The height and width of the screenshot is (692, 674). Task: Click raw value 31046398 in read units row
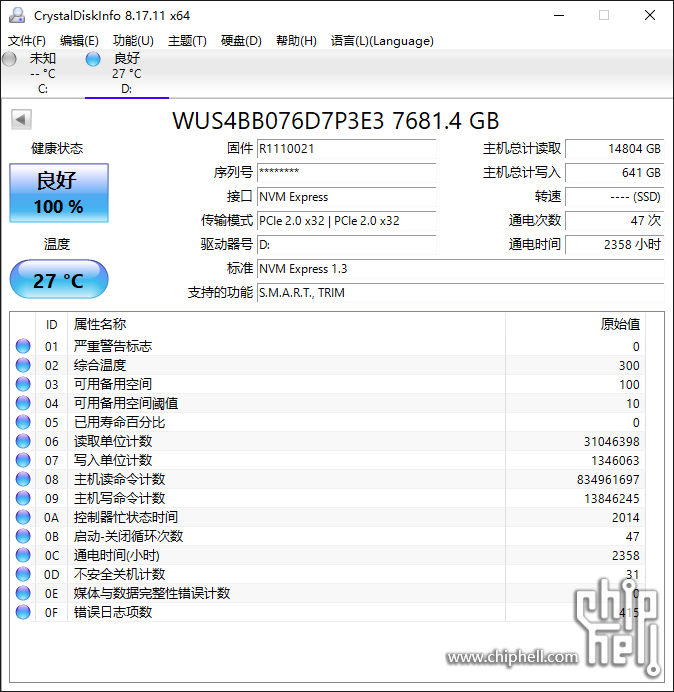pyautogui.click(x=611, y=441)
